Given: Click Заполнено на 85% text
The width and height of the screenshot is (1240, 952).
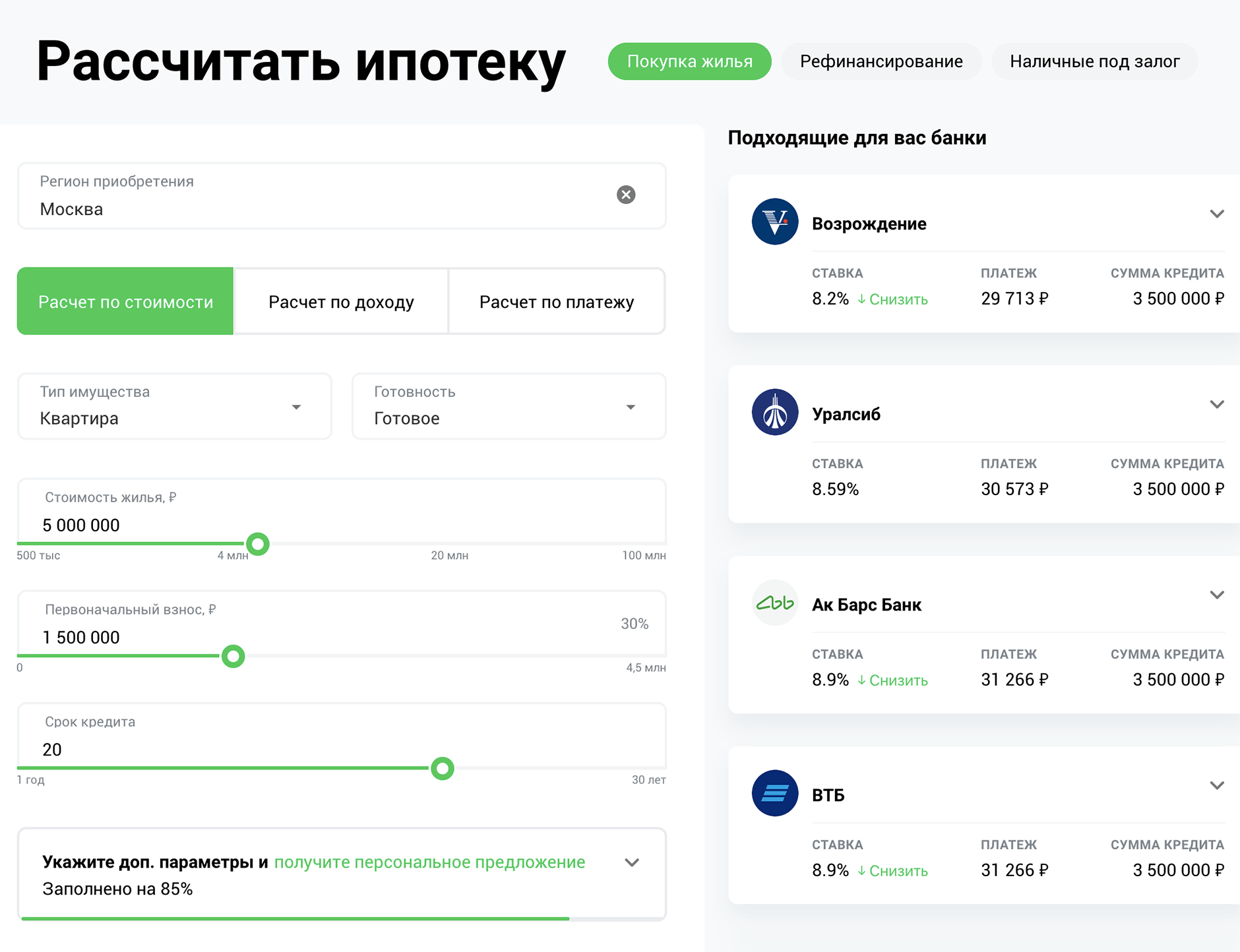Looking at the screenshot, I should [x=117, y=889].
